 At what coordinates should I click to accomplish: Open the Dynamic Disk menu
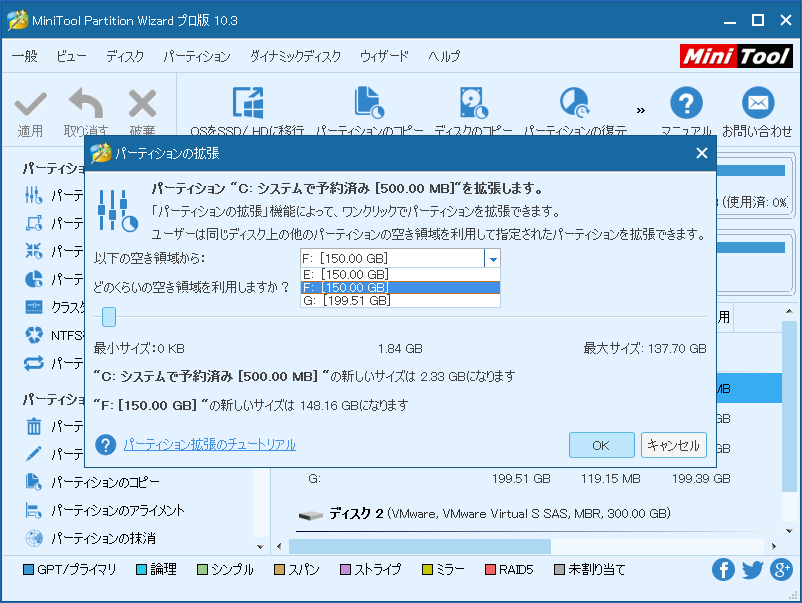tap(295, 56)
